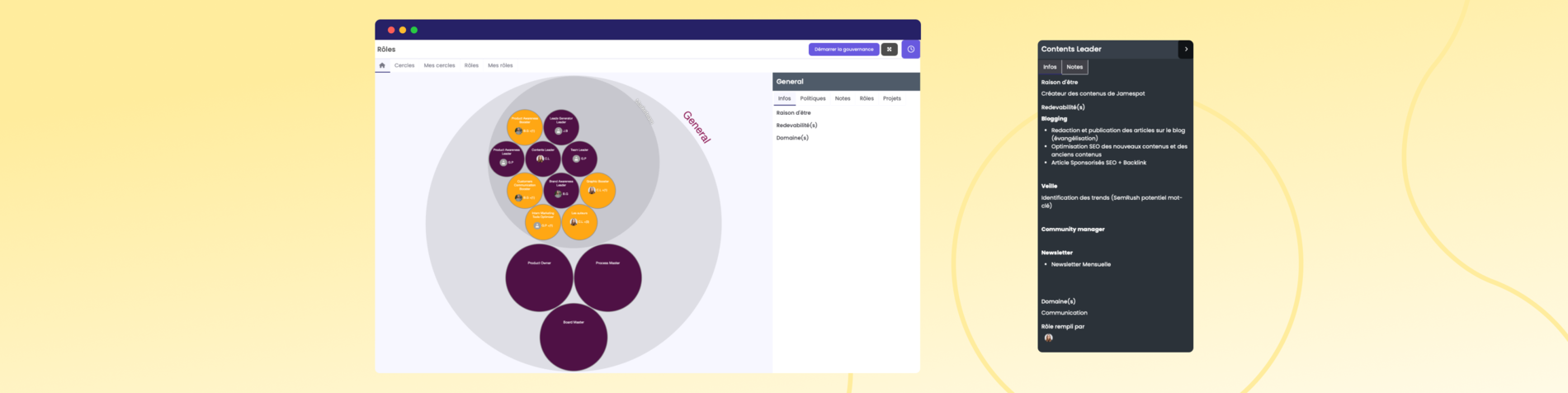Click avatar under Rôle rempli par
Viewport: 1568px width, 393px height.
pos(1048,338)
